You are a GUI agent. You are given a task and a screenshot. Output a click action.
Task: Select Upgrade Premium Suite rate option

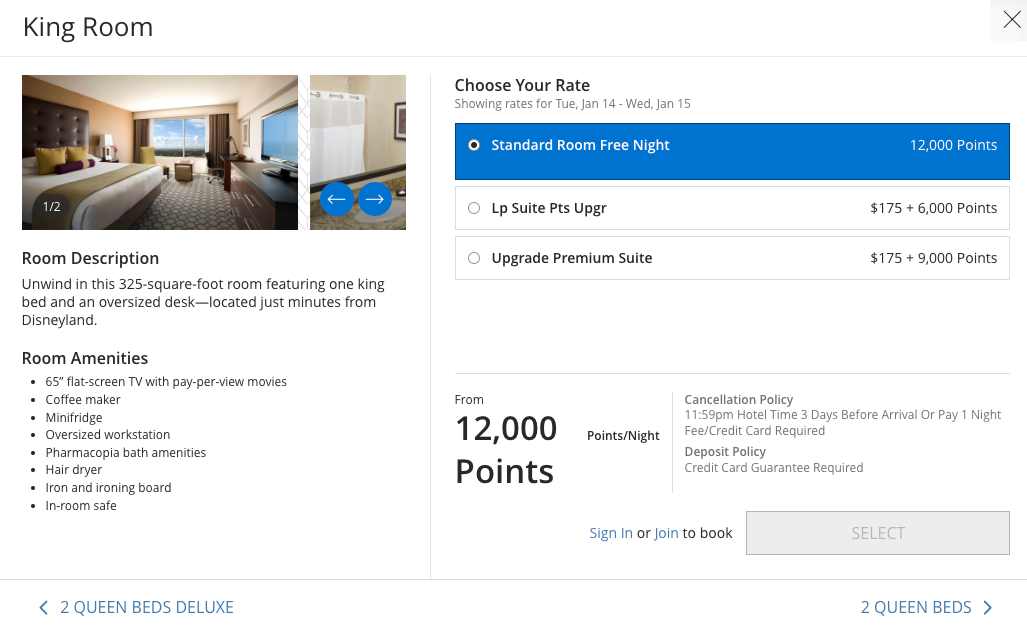pos(474,258)
